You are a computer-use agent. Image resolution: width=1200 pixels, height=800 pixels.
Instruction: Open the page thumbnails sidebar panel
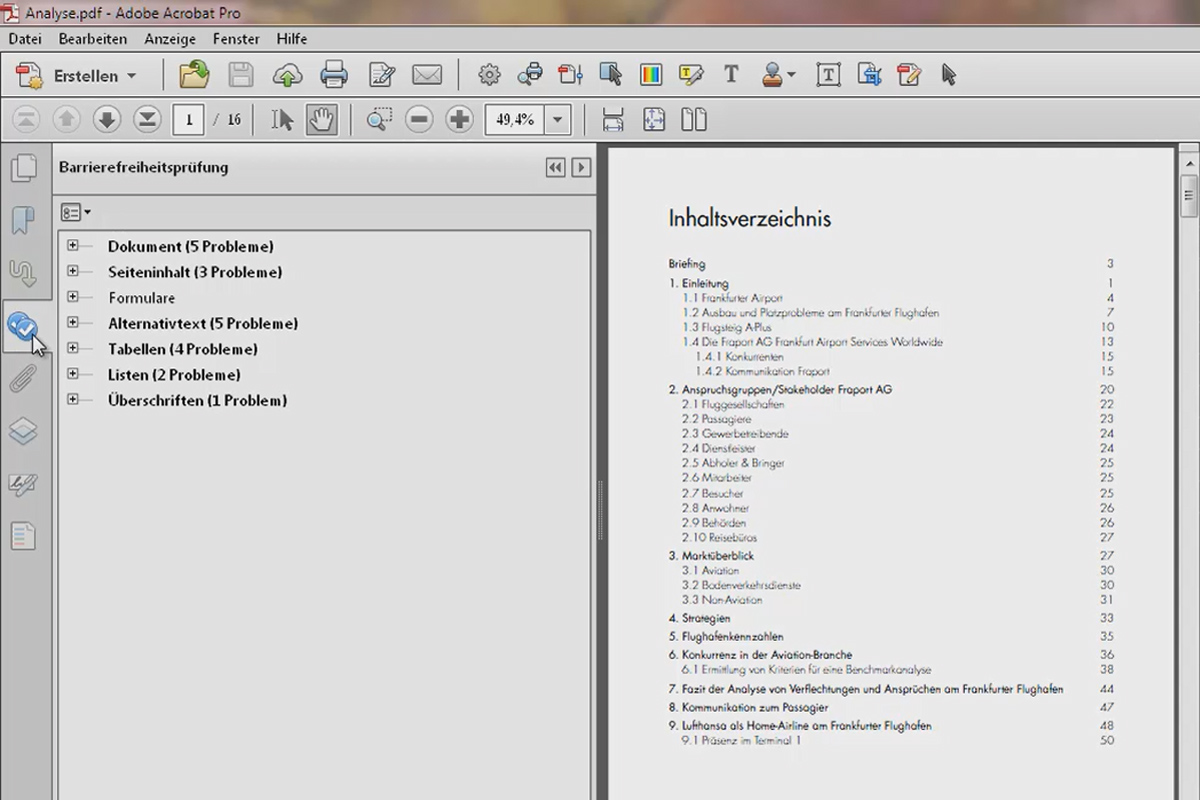(x=23, y=168)
